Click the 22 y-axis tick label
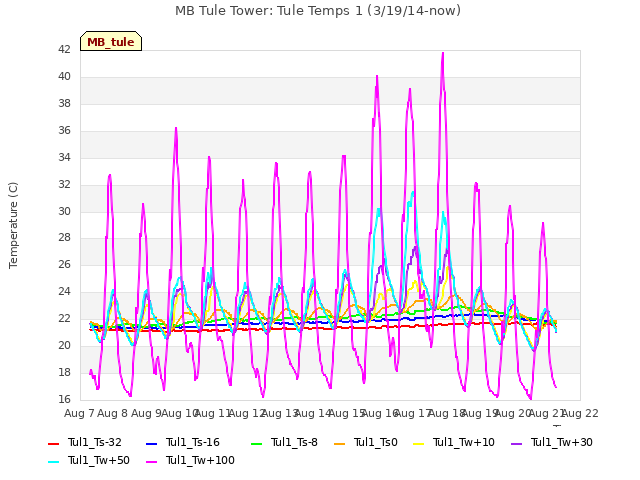640x480 pixels. (x=64, y=319)
